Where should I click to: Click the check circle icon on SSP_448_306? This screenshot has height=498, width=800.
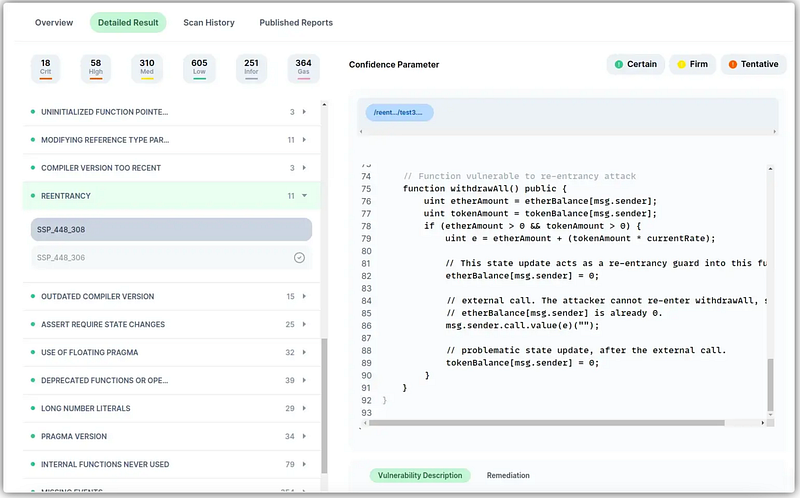[299, 258]
